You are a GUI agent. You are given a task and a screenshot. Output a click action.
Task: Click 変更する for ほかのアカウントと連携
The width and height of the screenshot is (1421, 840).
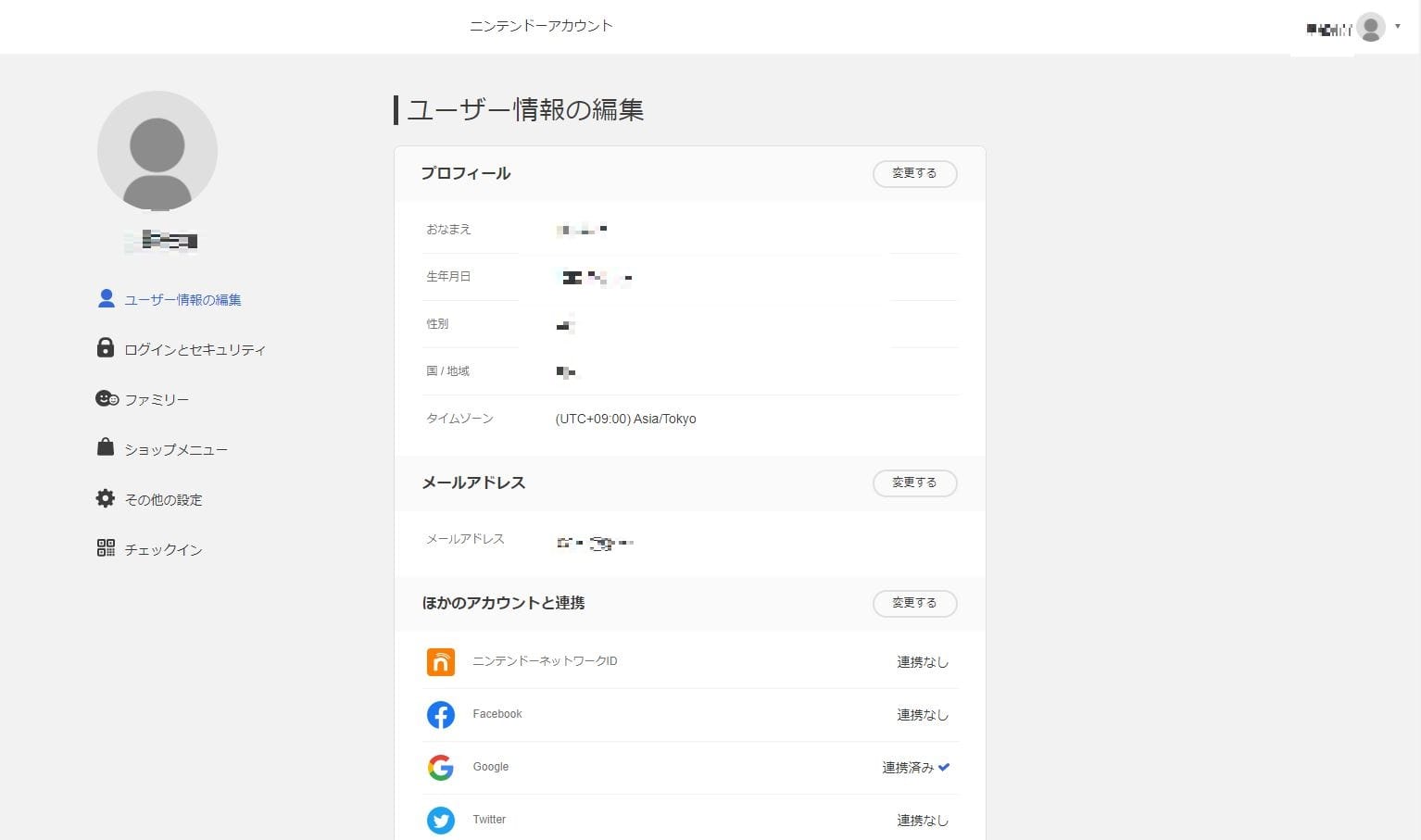pyautogui.click(x=914, y=603)
